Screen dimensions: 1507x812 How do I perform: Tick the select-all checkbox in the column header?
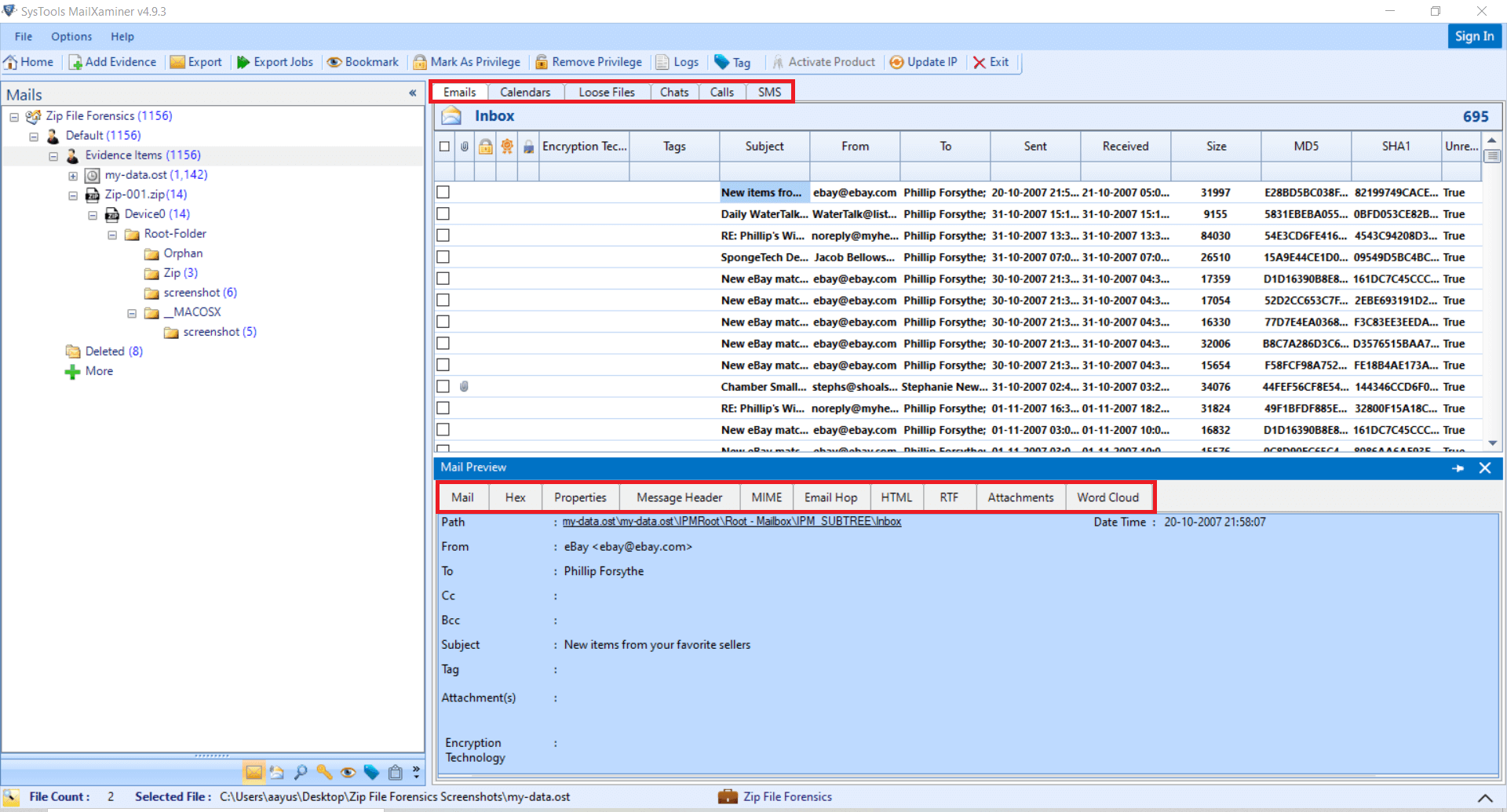[x=443, y=146]
